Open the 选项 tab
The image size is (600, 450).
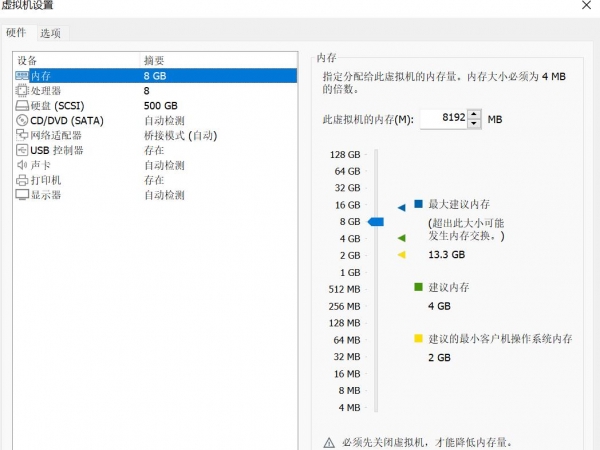(50, 33)
